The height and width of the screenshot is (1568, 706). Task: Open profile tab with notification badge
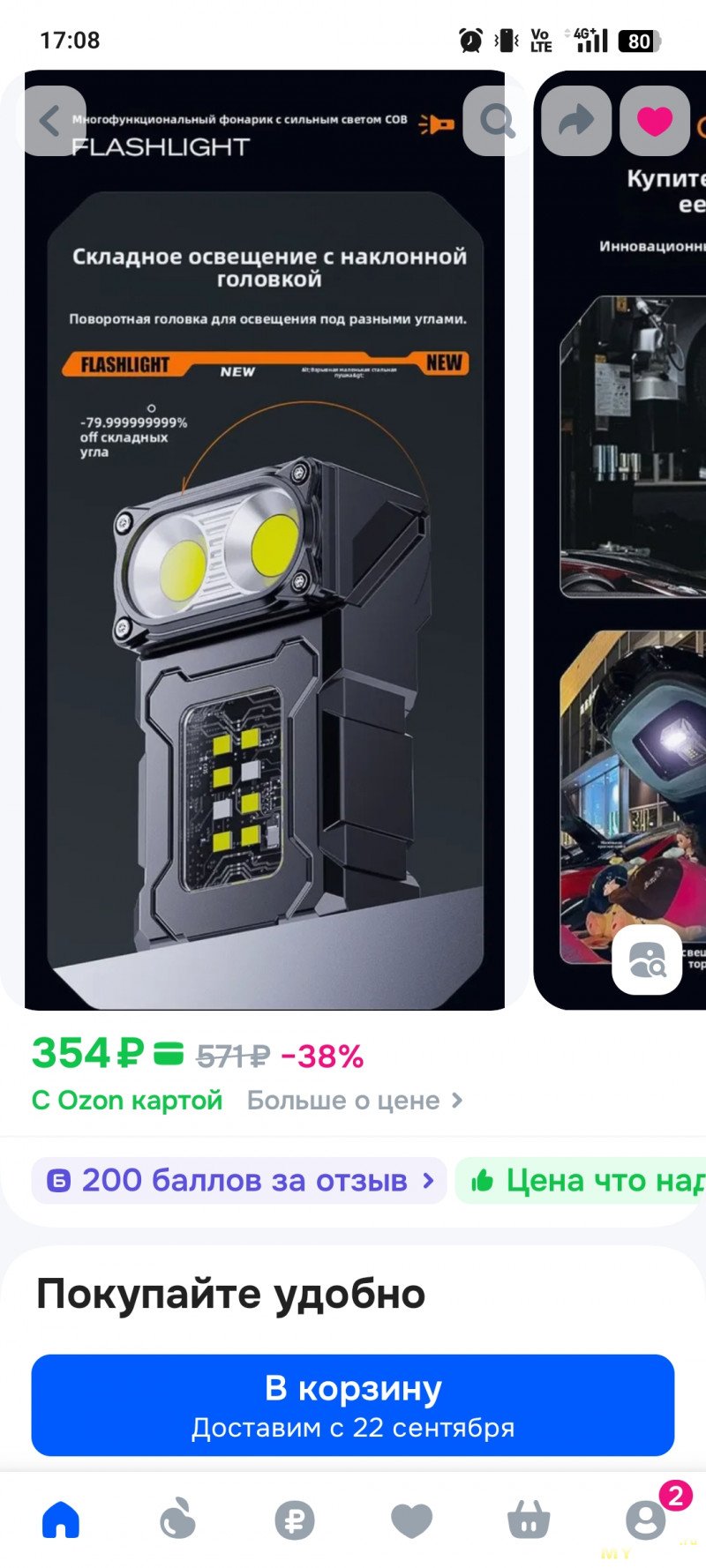point(647,1519)
